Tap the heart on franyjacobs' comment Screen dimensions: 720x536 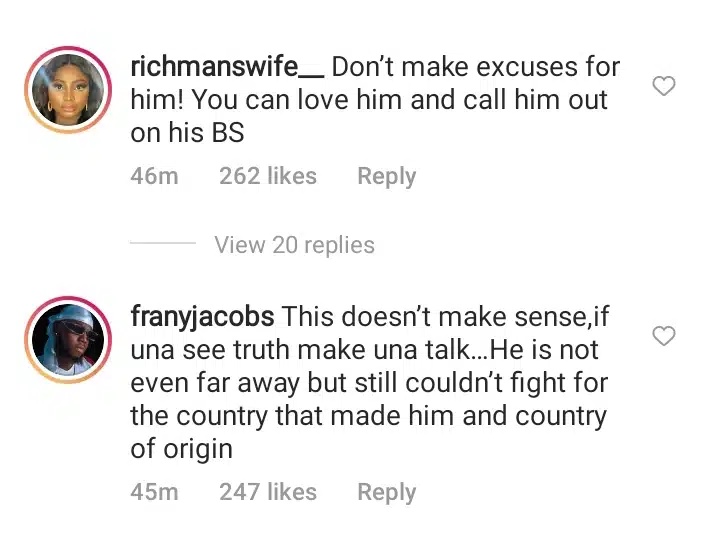[663, 336]
